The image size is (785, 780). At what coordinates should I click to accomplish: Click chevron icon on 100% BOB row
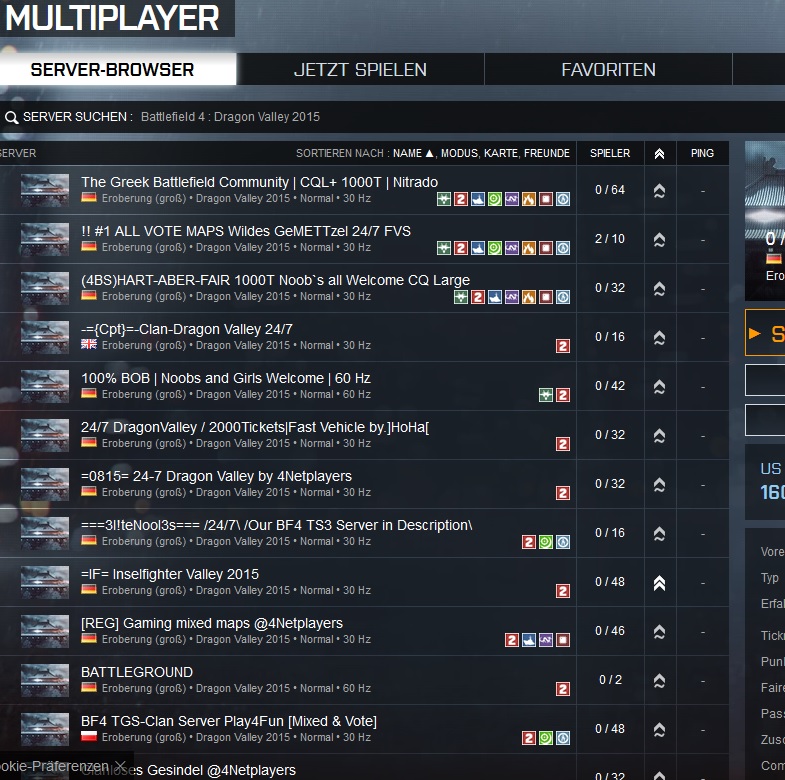659,387
